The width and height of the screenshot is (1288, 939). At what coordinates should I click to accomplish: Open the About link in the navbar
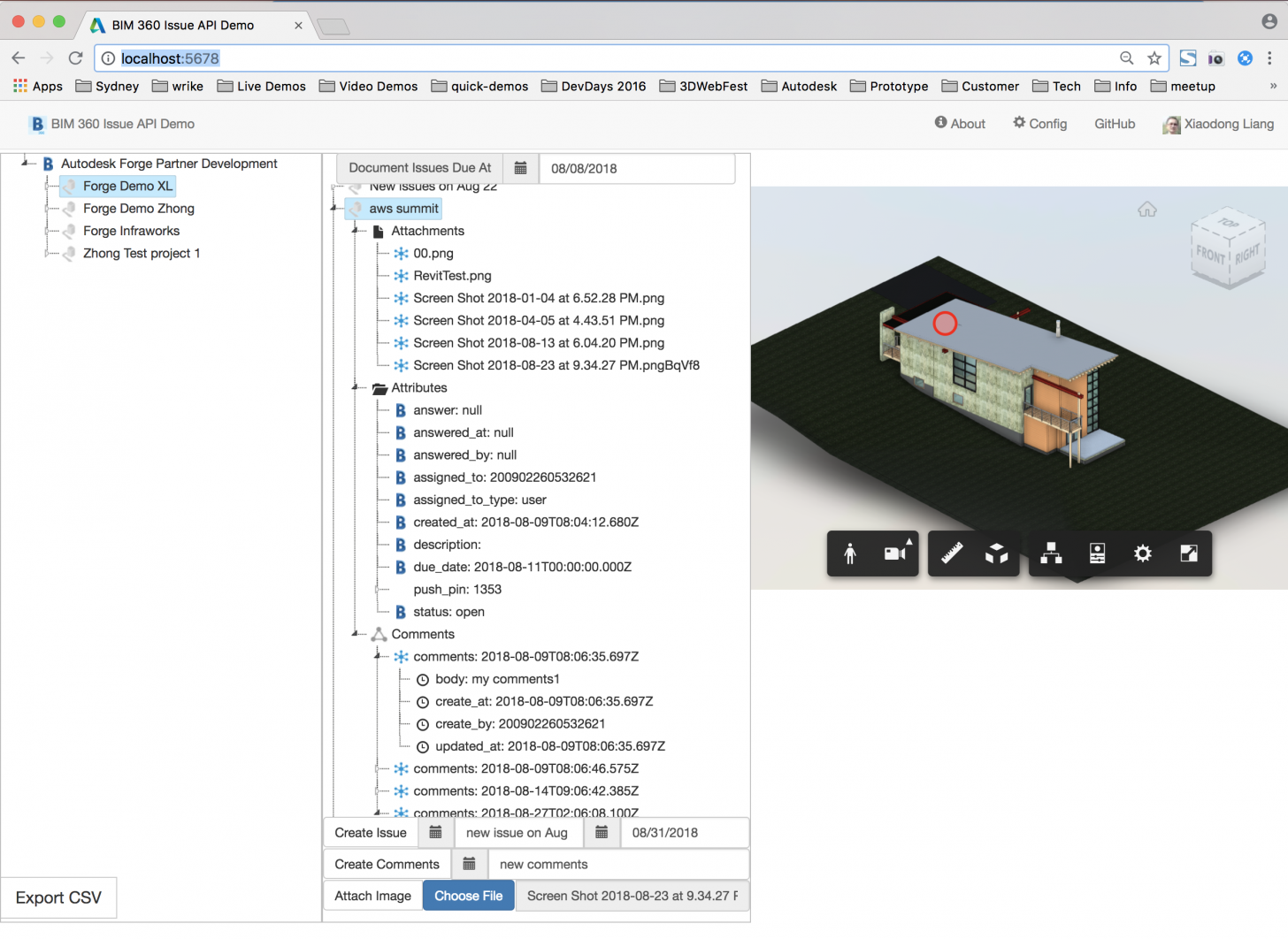coord(960,124)
